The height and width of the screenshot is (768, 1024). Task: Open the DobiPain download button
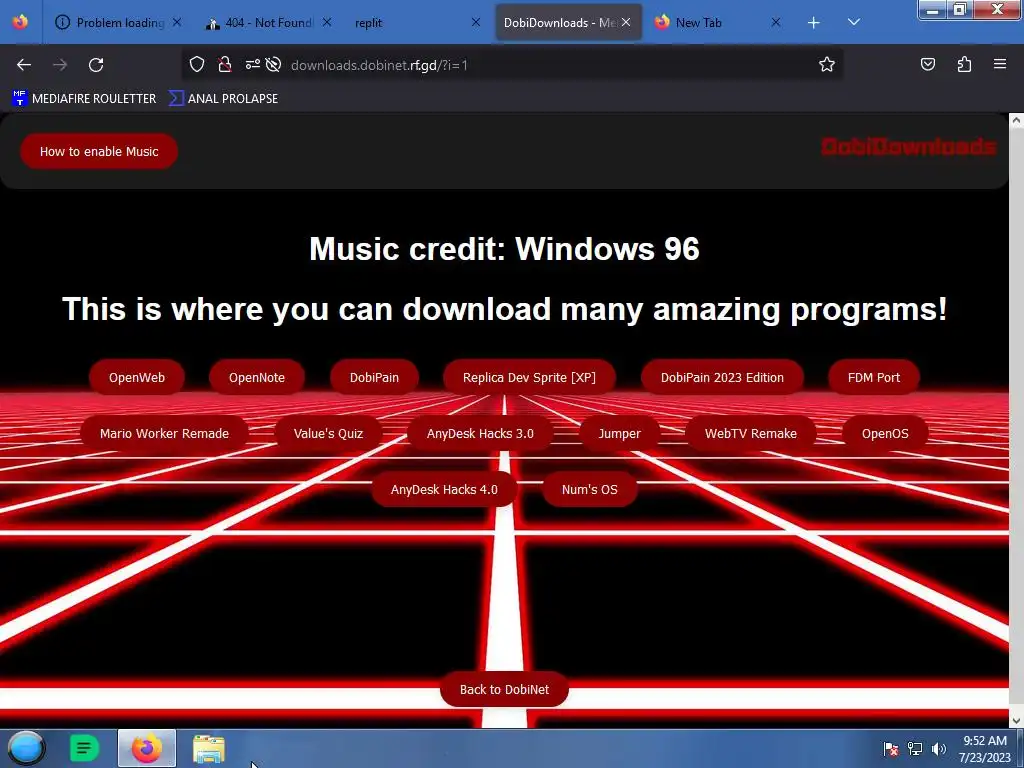pos(374,377)
